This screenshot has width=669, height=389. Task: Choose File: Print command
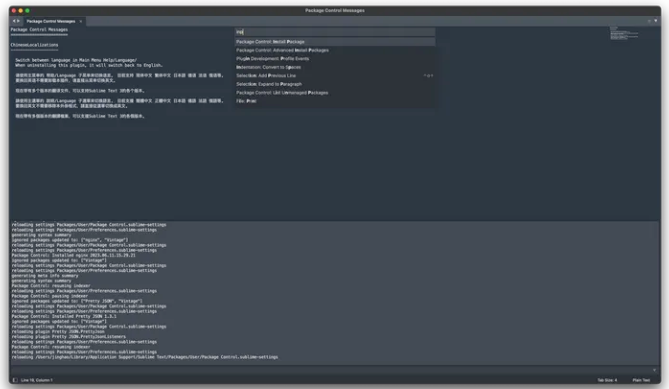click(335, 102)
